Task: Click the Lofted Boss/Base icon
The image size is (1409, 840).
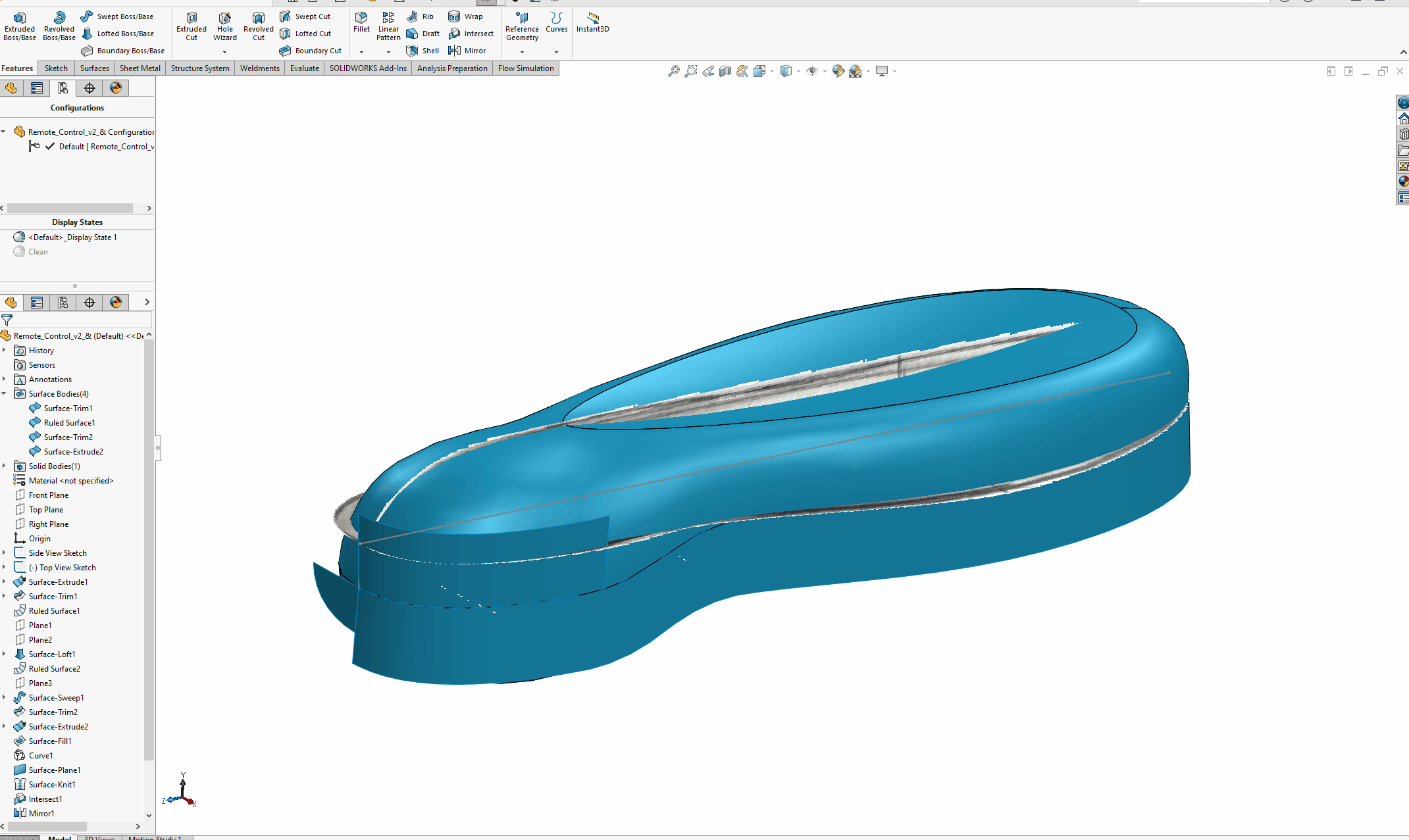Action: 88,34
